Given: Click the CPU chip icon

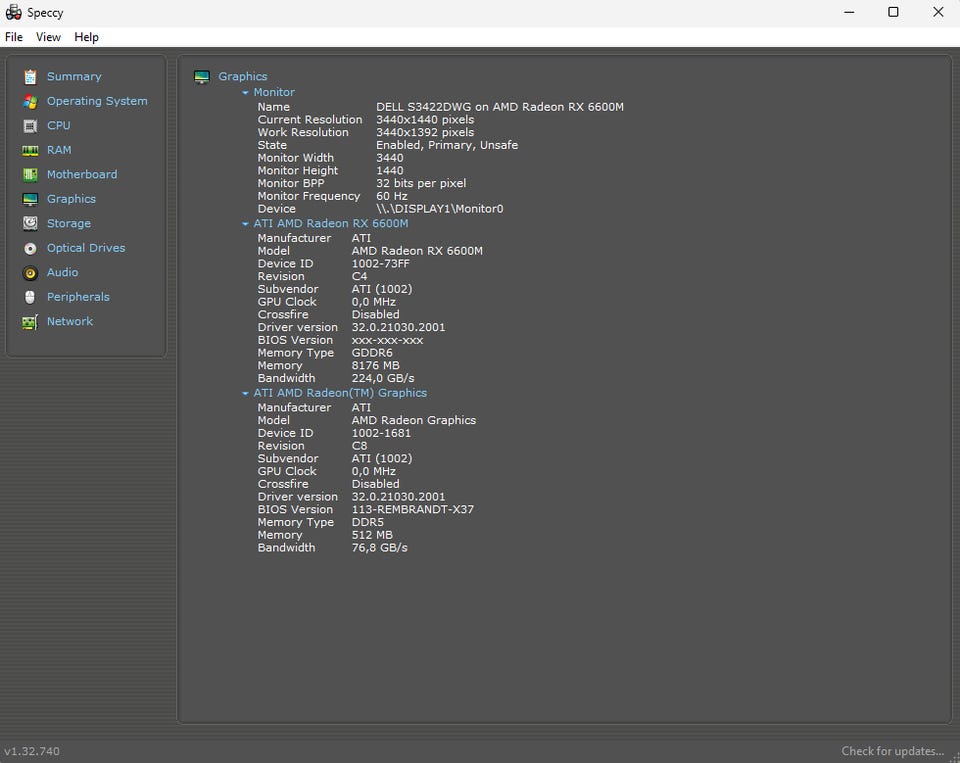Looking at the screenshot, I should click(30, 126).
